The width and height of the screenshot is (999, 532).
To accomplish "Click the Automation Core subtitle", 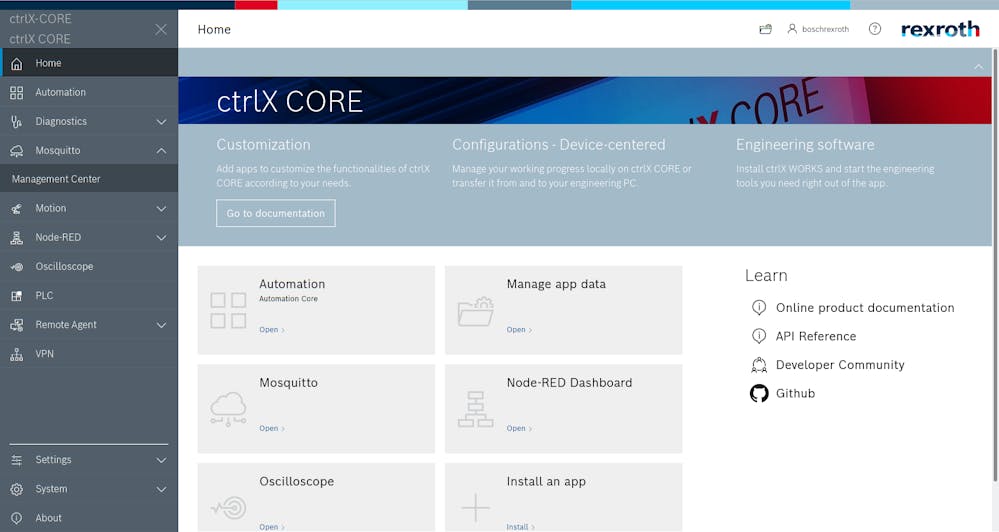I will pos(288,298).
